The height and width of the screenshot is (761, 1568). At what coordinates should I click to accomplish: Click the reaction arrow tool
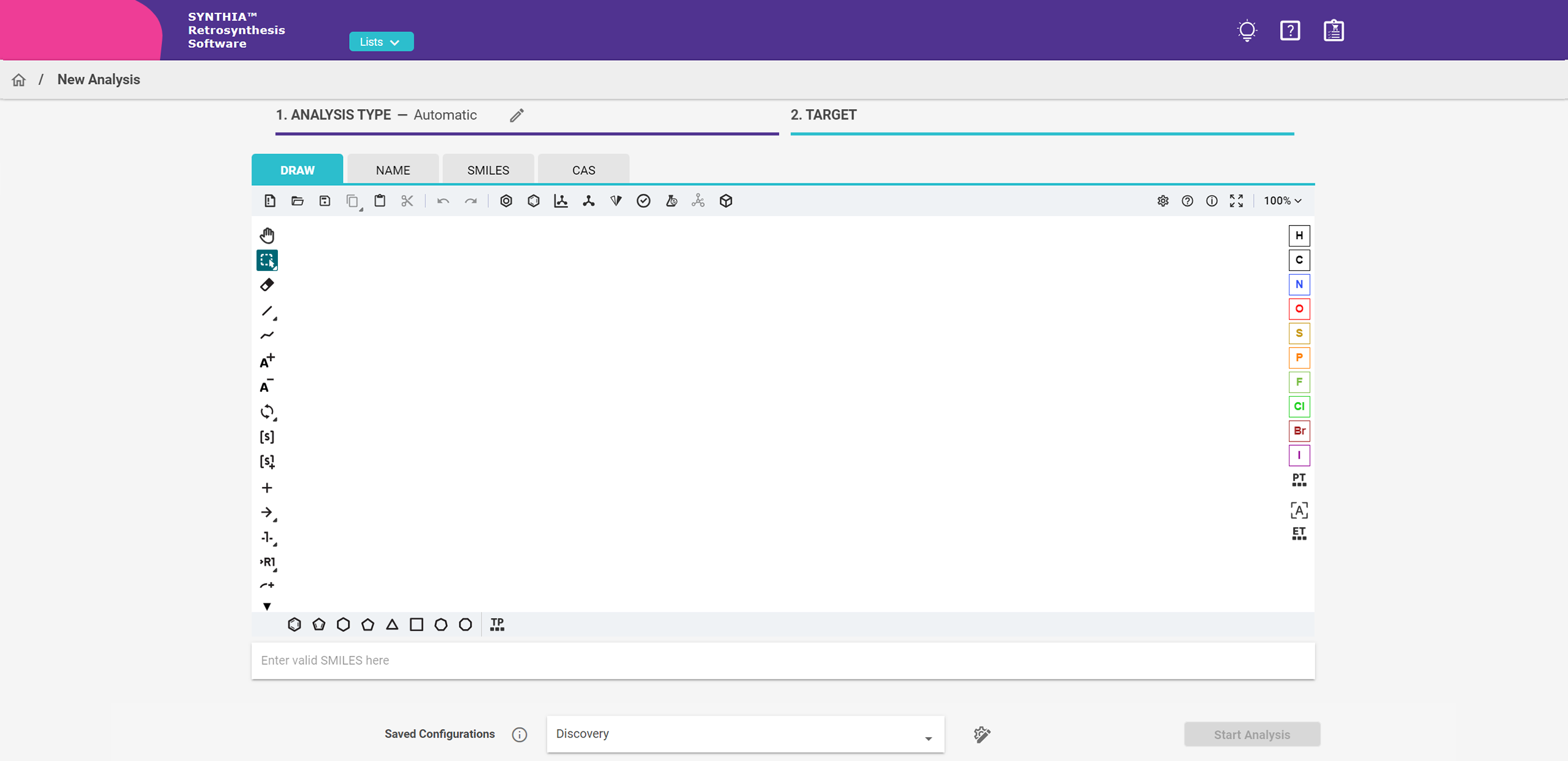point(267,513)
